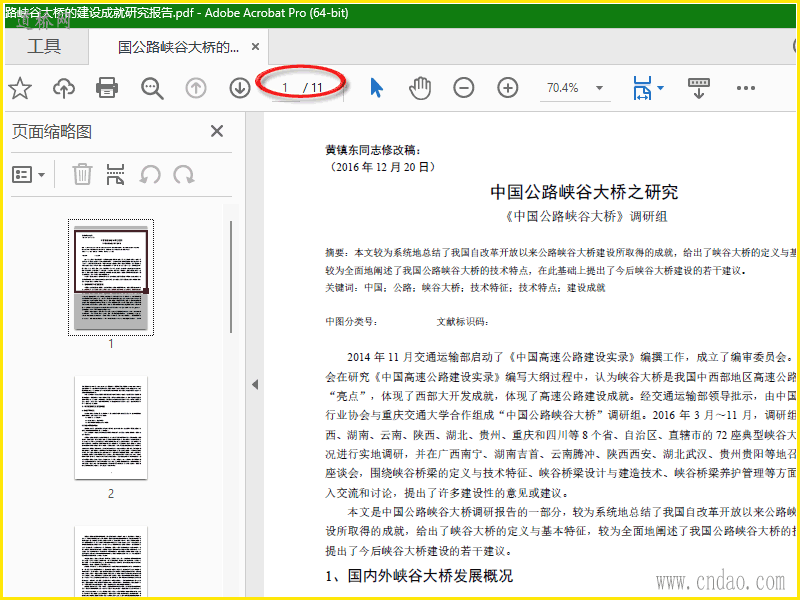
Task: Print the document with printer icon
Action: coord(107,88)
